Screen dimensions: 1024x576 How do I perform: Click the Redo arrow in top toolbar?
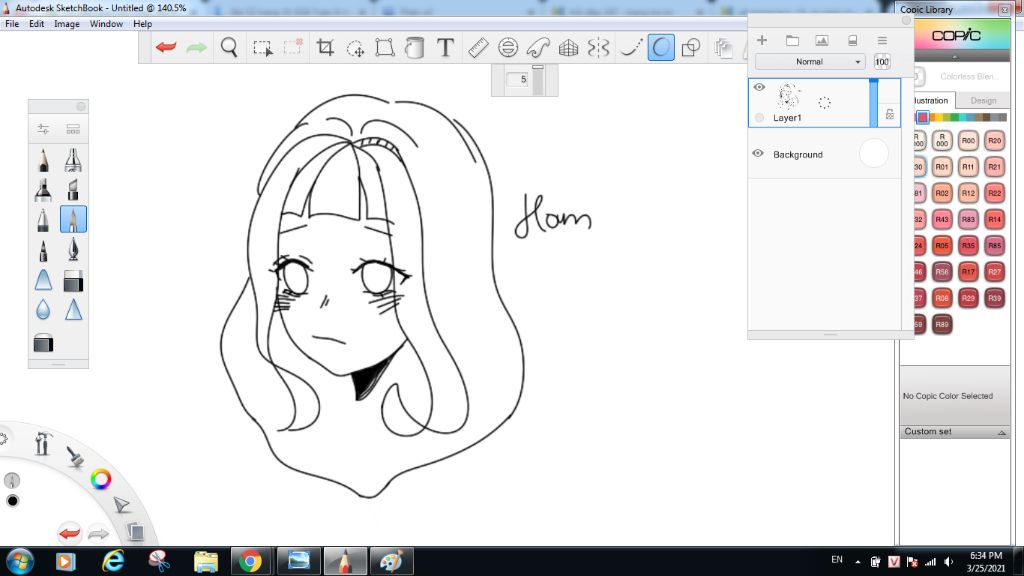click(196, 47)
